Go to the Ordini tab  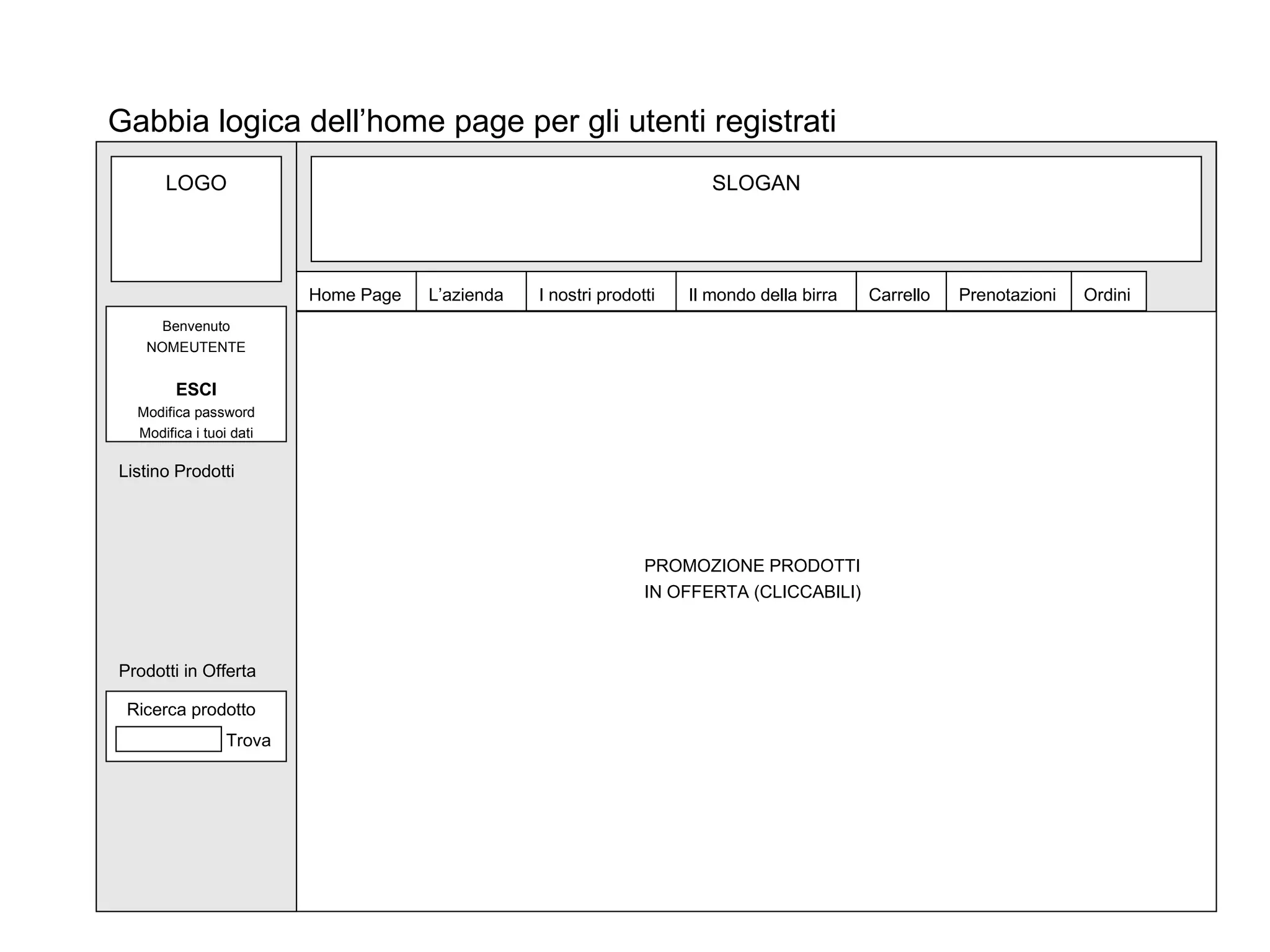pyautogui.click(x=1107, y=294)
